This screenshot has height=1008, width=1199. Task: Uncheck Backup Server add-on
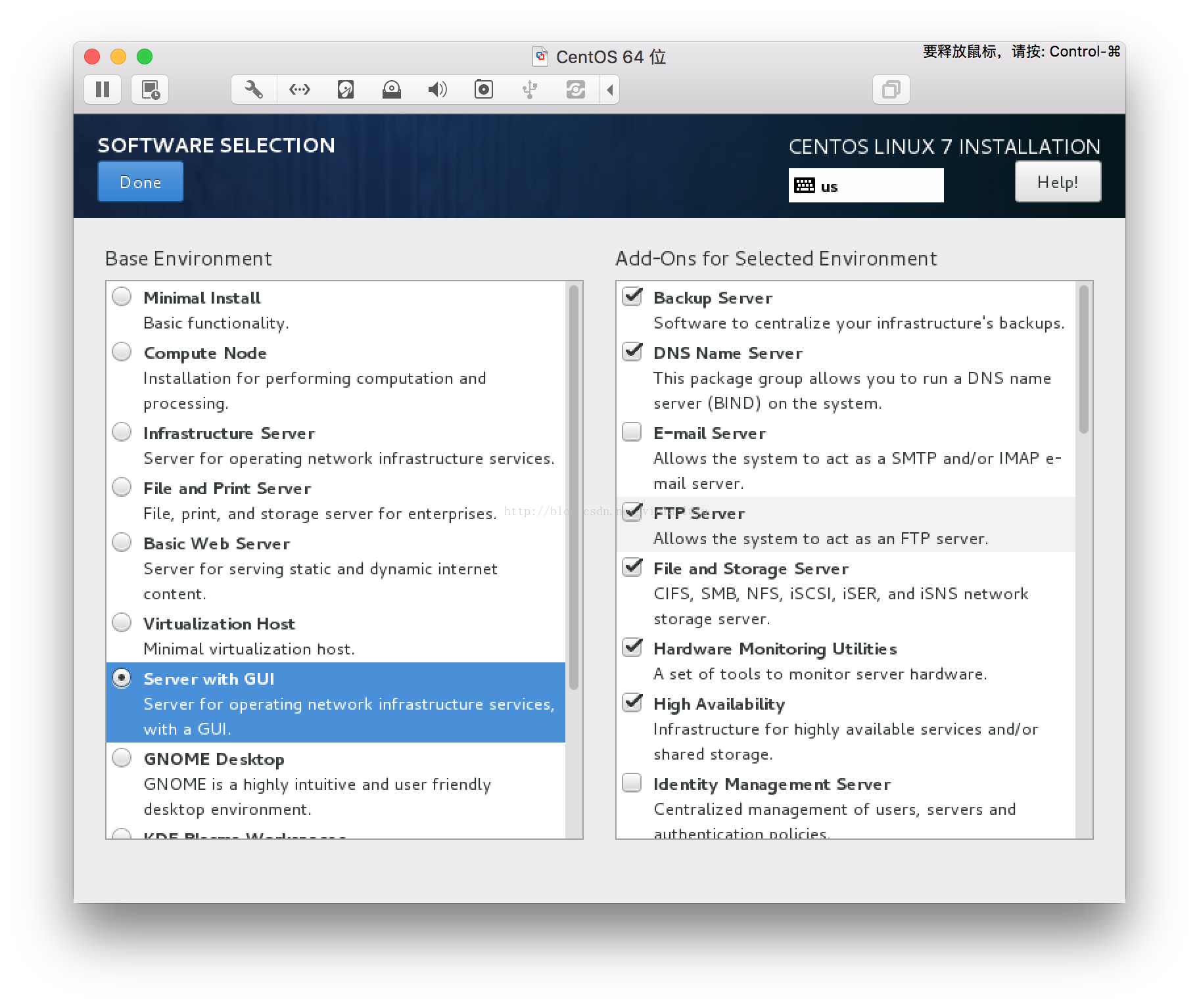click(x=632, y=297)
